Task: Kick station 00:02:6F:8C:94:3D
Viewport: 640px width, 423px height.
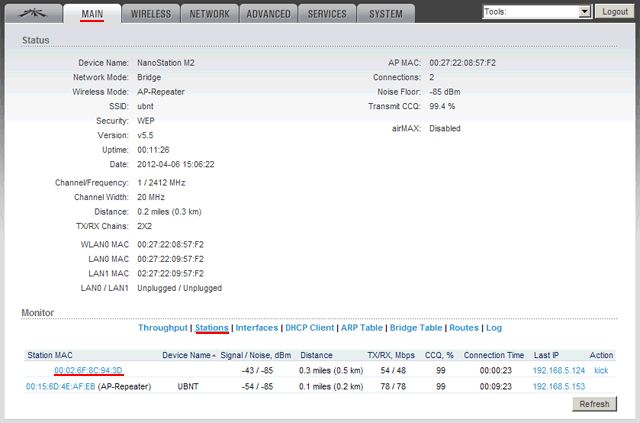Action: tap(601, 370)
